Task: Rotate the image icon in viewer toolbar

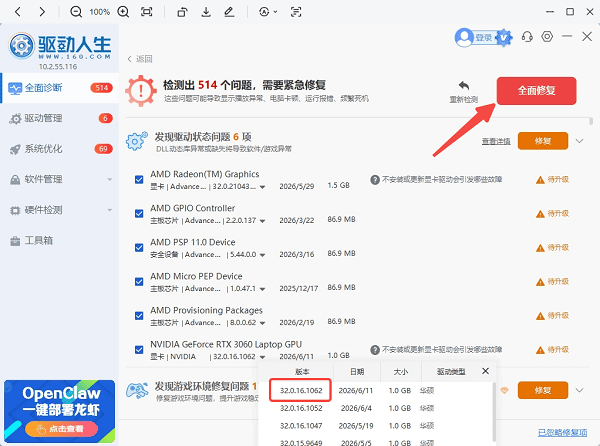Action: coord(182,12)
